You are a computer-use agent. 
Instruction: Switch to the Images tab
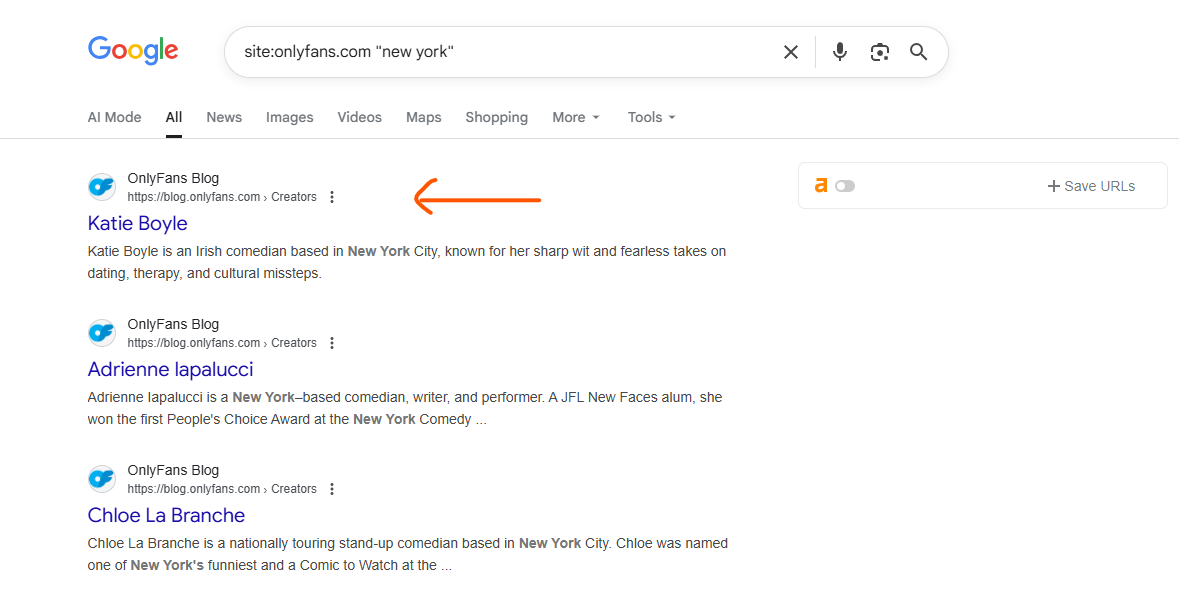289,117
